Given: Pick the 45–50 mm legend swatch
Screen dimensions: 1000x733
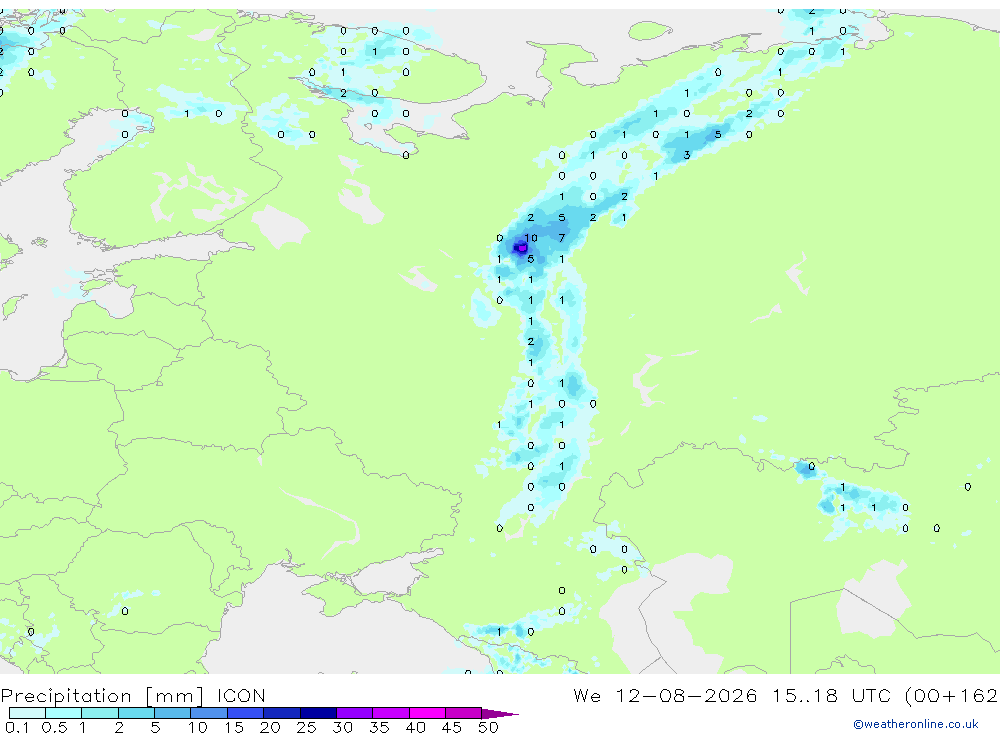Looking at the screenshot, I should 464,713.
